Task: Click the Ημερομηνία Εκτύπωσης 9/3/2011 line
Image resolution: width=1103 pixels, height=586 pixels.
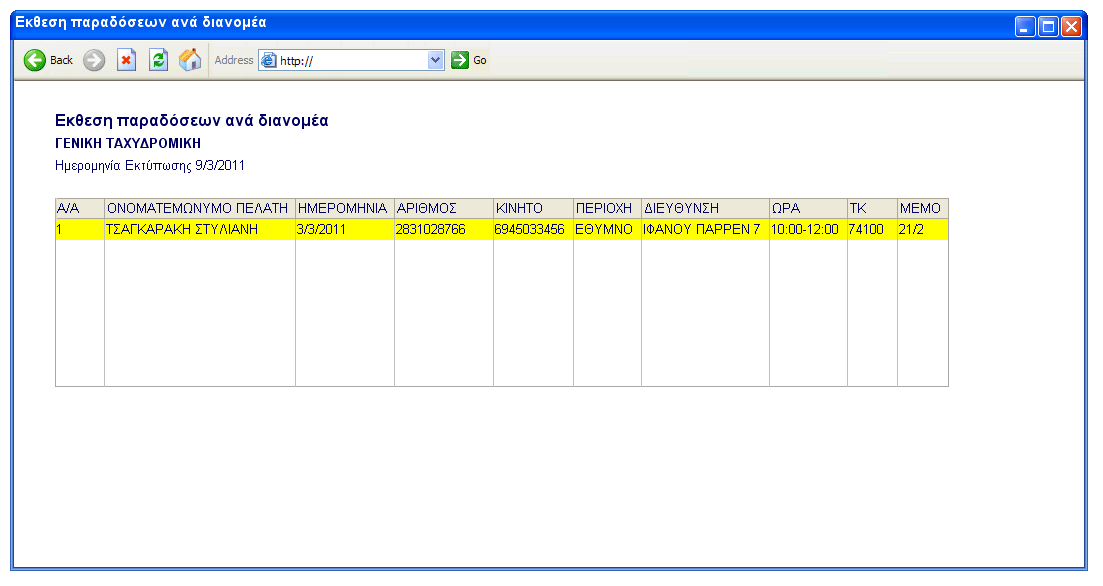Action: pos(150,165)
